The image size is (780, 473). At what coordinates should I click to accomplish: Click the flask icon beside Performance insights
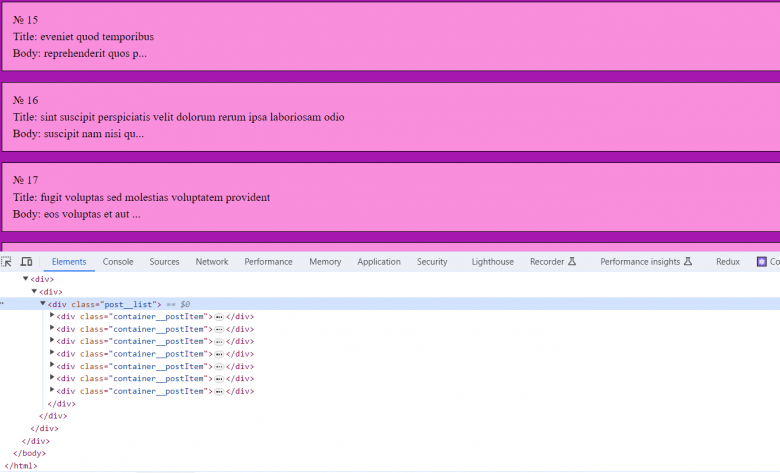click(x=688, y=261)
